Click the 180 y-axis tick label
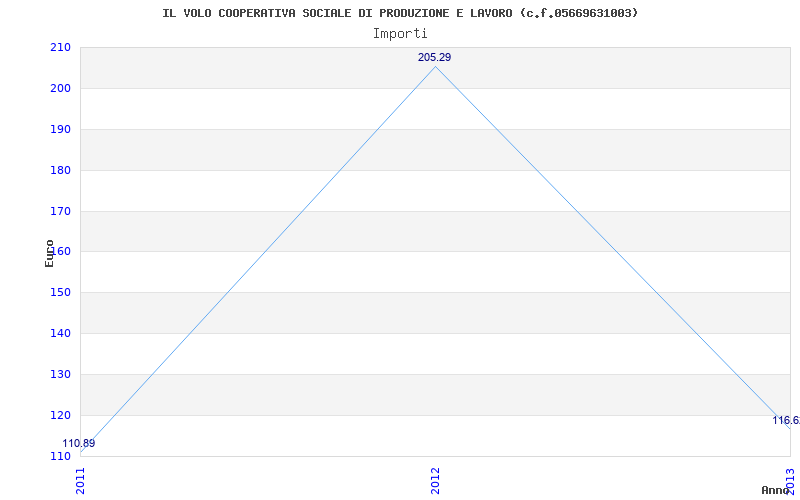The image size is (800, 500). 60,170
